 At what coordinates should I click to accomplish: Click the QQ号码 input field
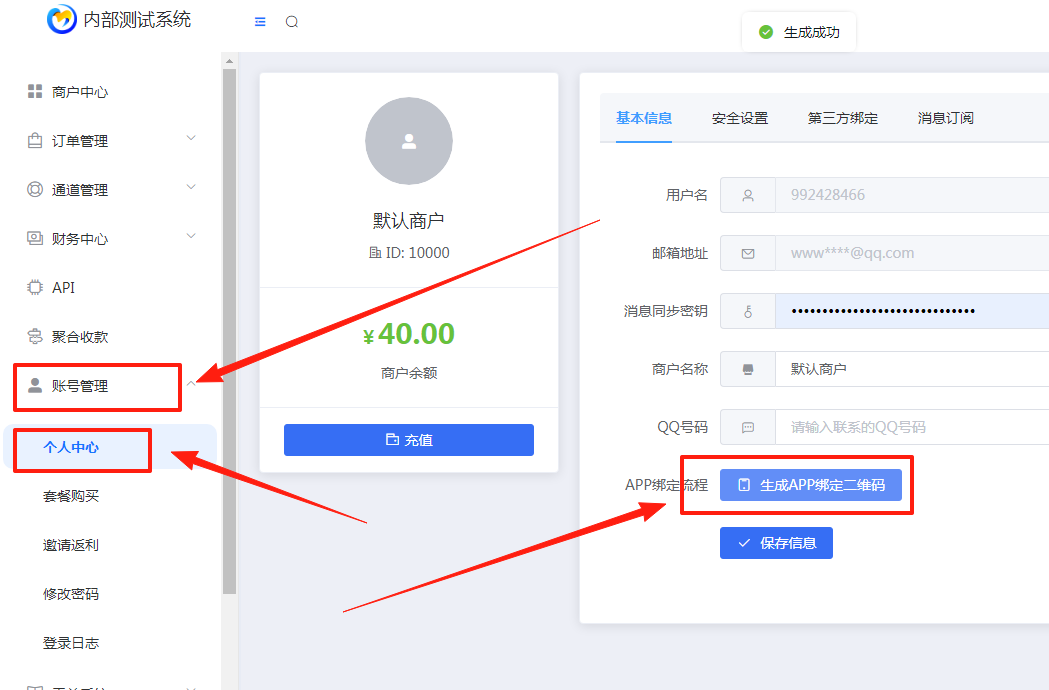(911, 427)
